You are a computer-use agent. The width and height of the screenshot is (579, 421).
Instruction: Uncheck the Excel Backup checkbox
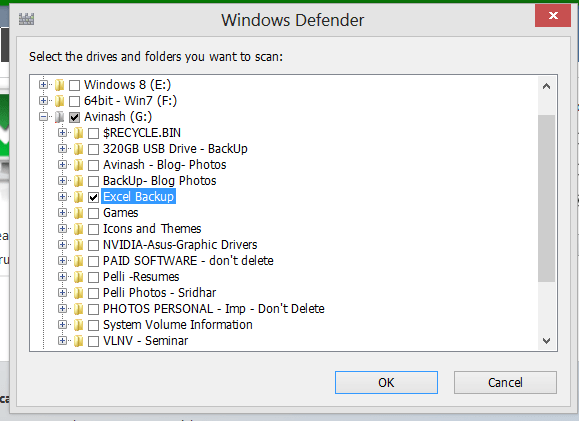93,197
